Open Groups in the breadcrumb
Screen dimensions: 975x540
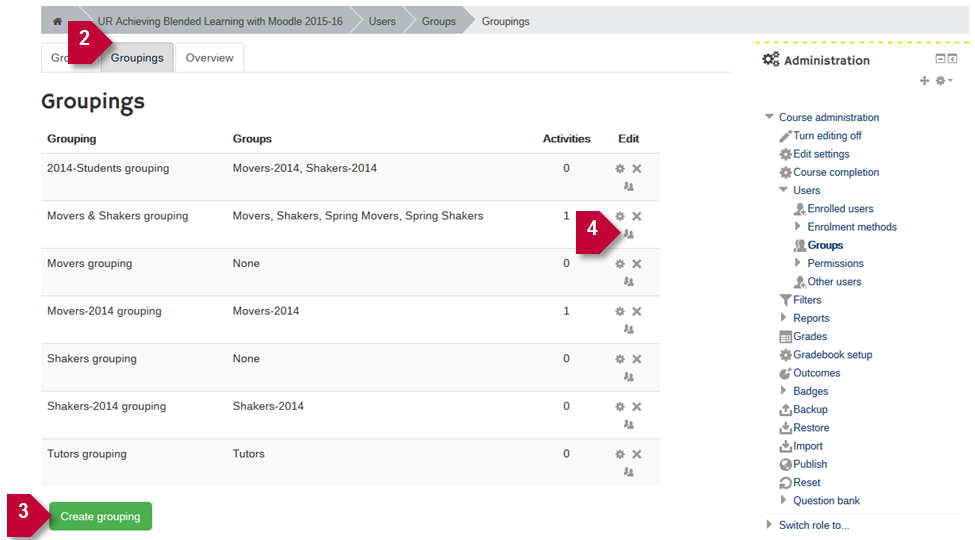click(438, 21)
